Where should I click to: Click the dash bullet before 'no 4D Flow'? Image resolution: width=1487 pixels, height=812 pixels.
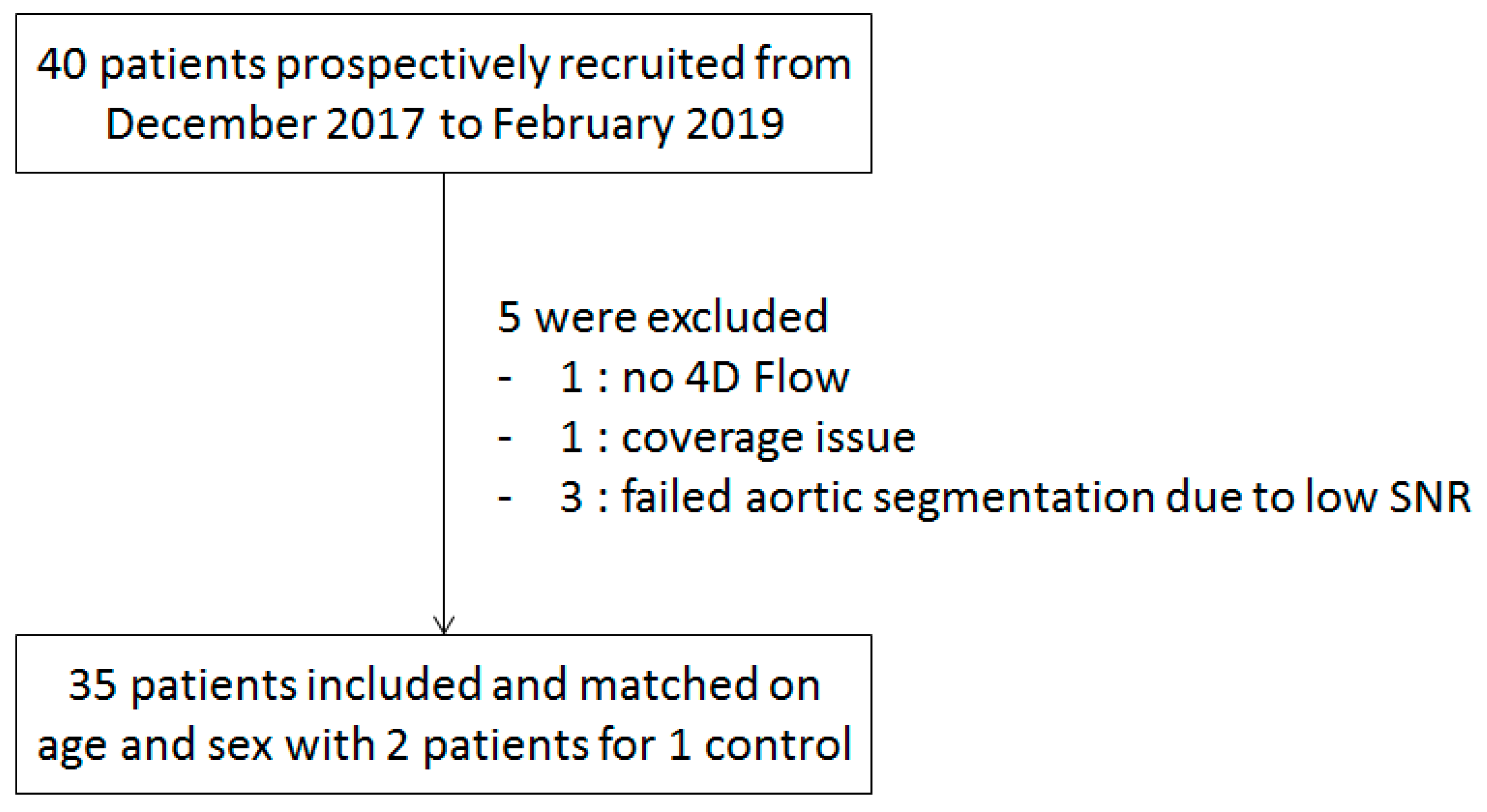[505, 379]
